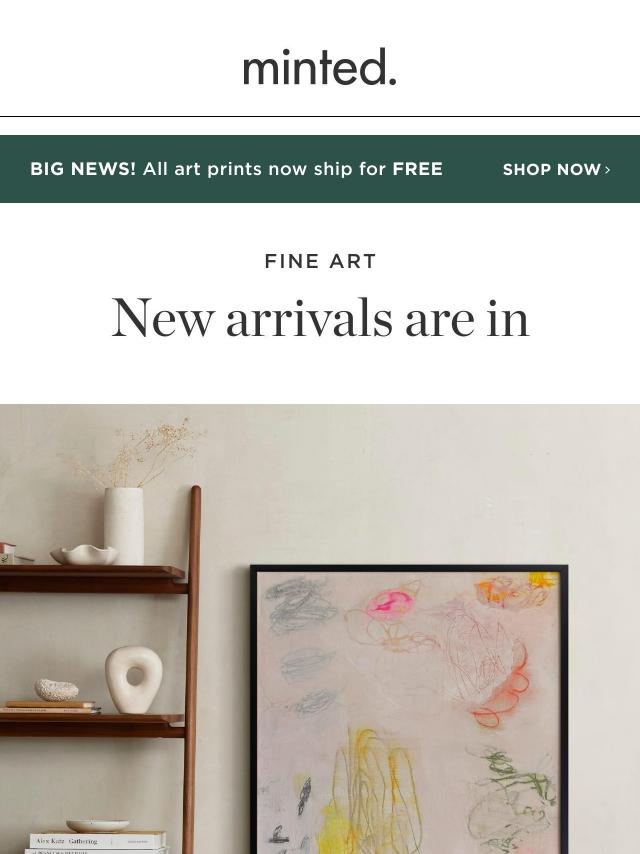Screen dimensions: 640x854
Task: Click the minted. logo
Action: (x=320, y=67)
